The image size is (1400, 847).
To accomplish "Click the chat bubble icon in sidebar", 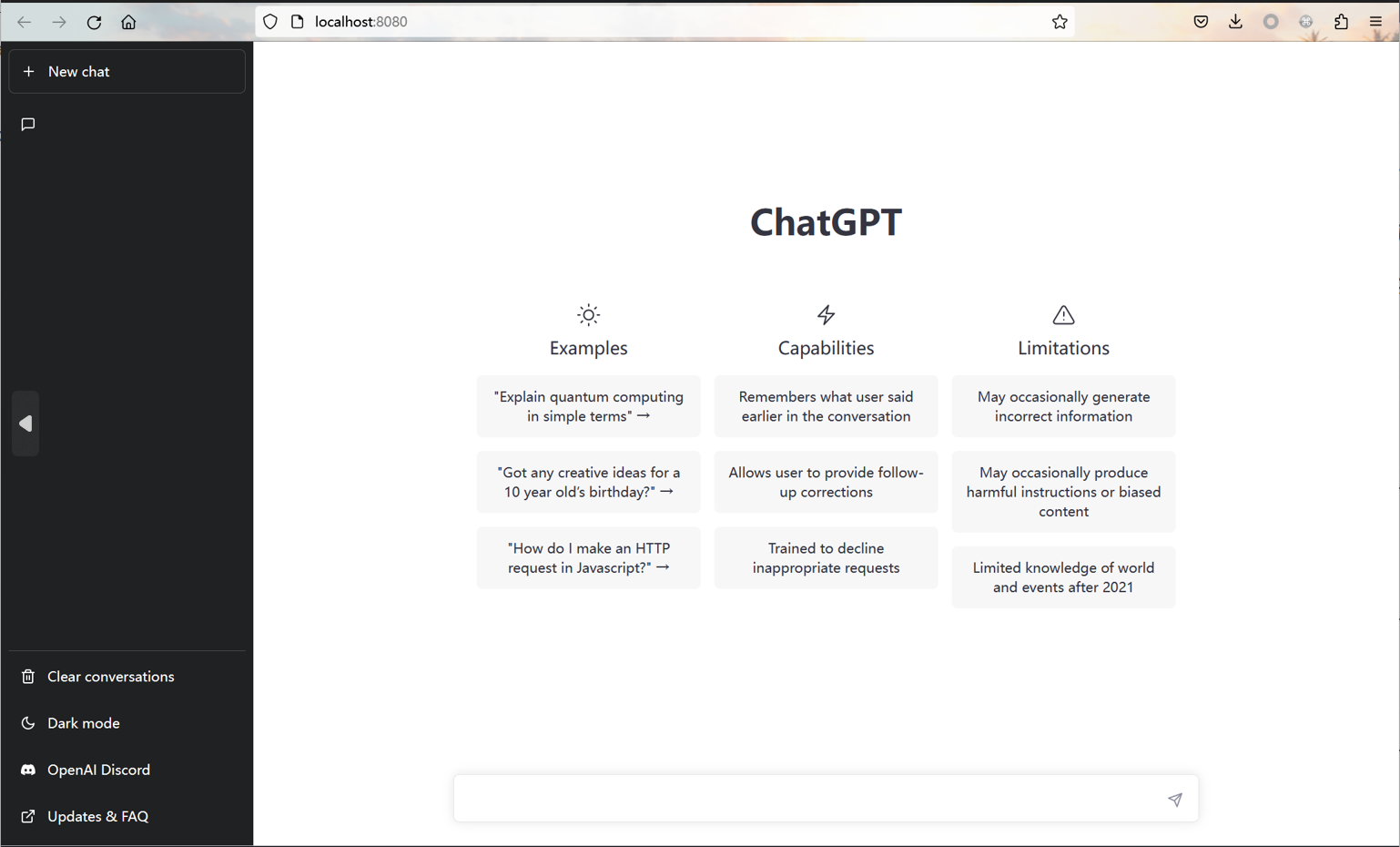I will [28, 124].
